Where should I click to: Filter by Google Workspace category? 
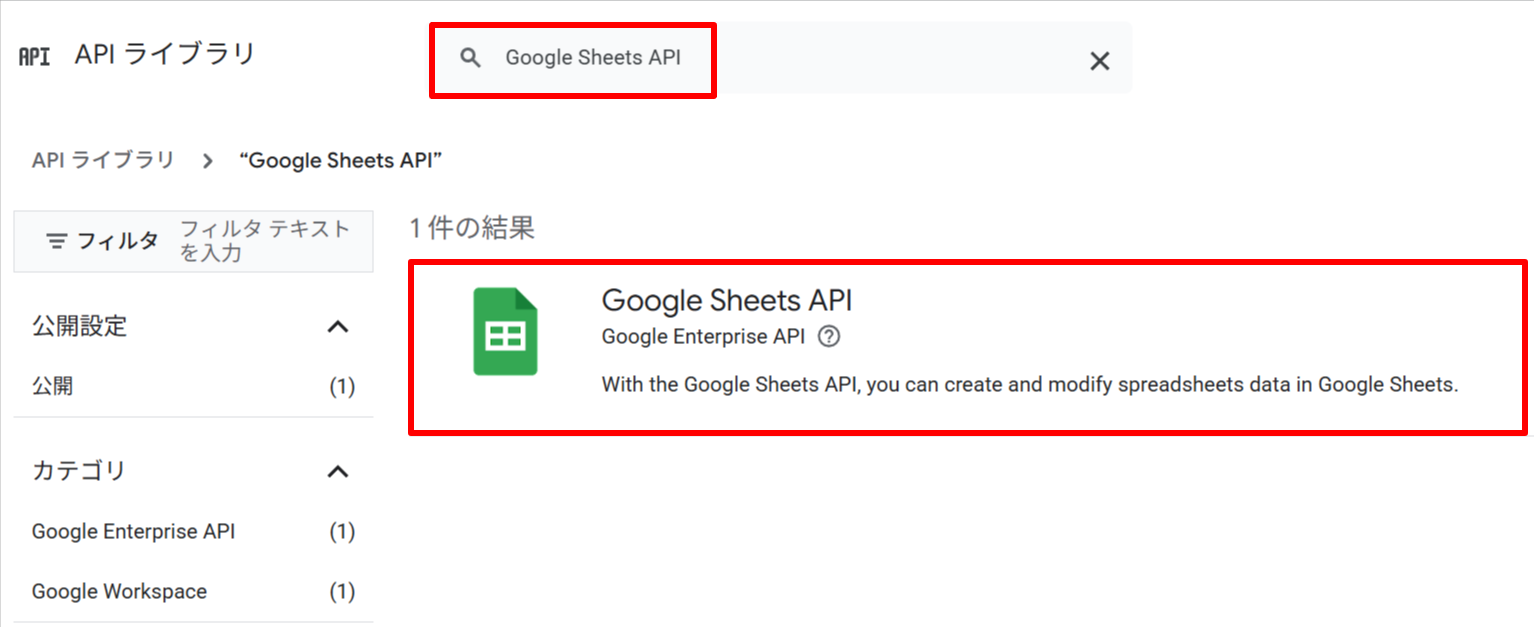[193, 592]
